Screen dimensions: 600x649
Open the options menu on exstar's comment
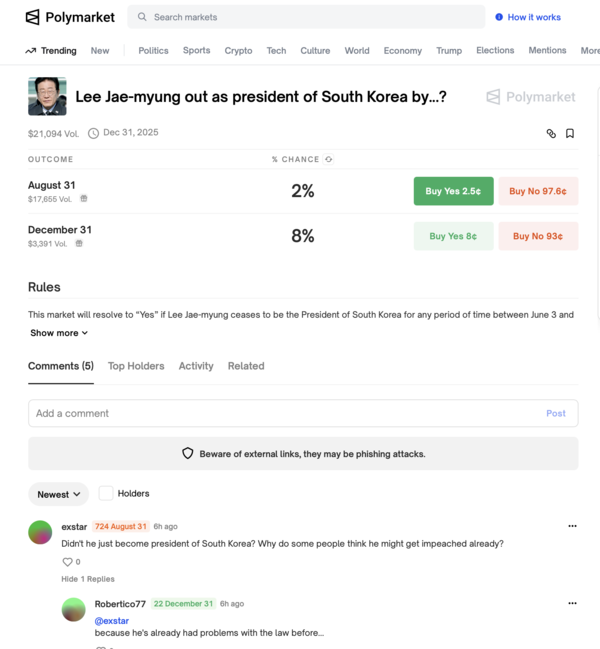[572, 526]
